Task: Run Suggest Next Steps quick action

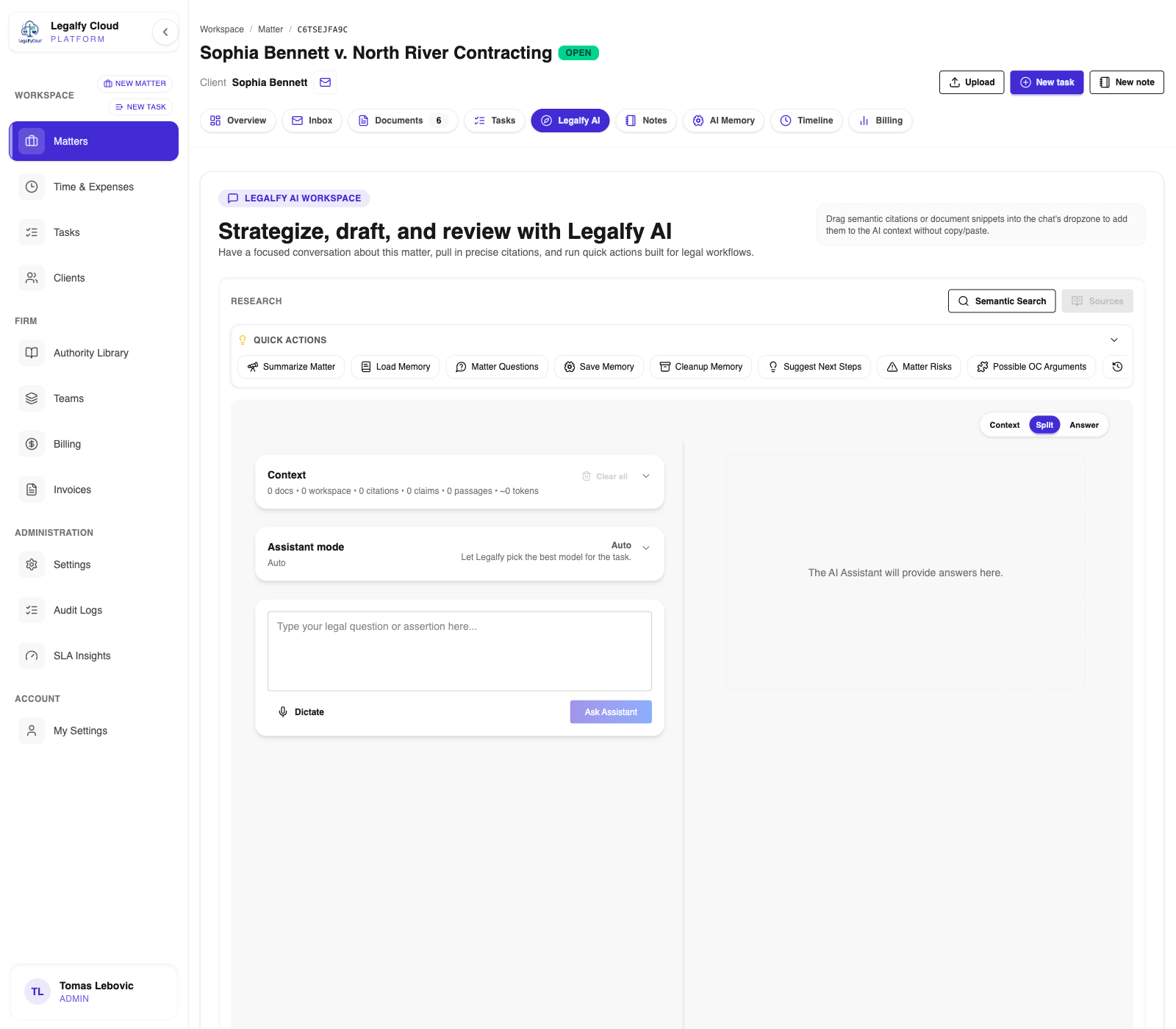Action: 814,367
